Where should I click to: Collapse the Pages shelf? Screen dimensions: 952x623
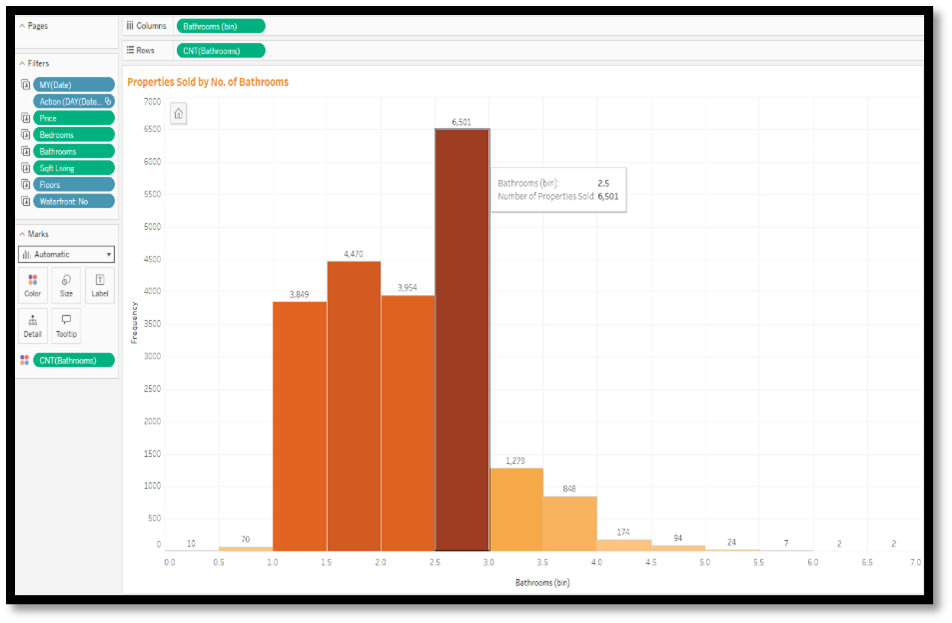pyautogui.click(x=22, y=26)
